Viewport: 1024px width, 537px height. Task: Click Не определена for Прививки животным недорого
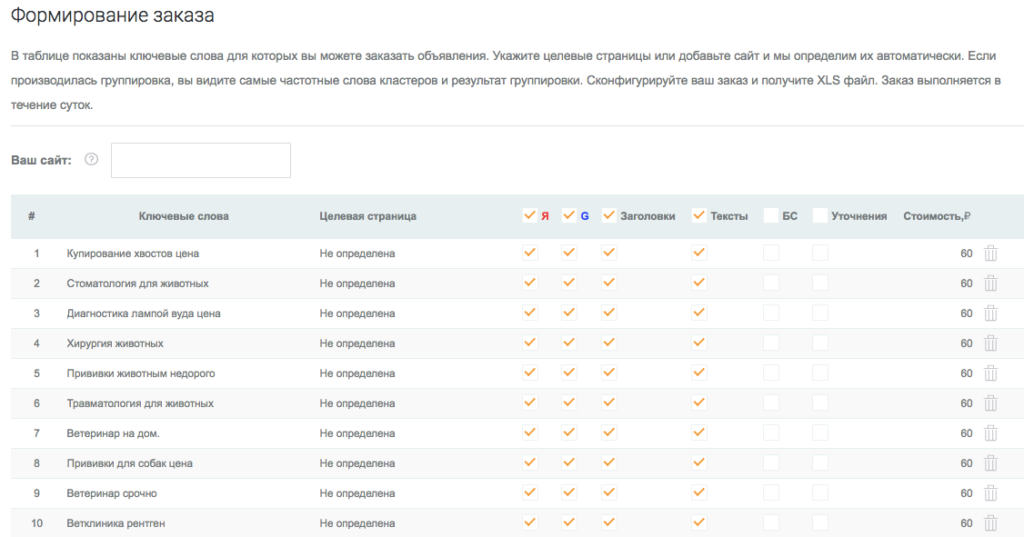(x=357, y=373)
